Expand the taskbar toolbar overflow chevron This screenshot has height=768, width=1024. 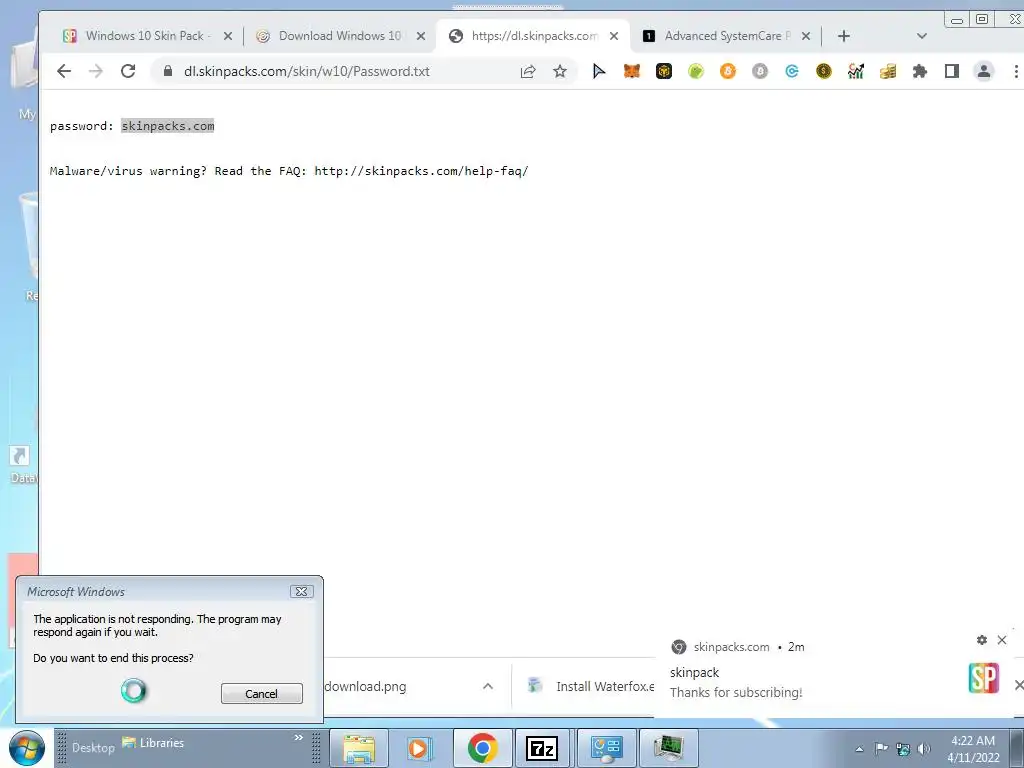click(x=298, y=738)
